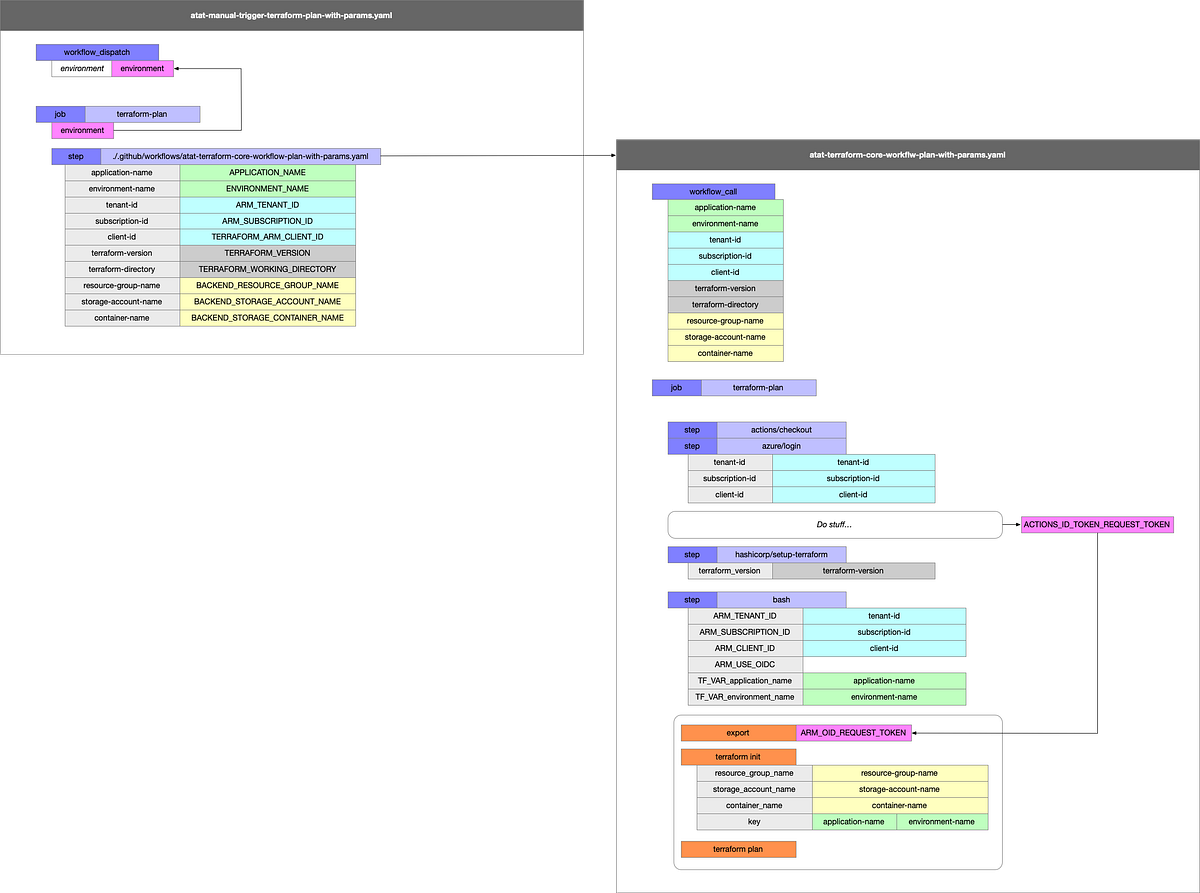
Task: Select the TERRAFORM_VERSION gray cell
Action: (x=266, y=252)
